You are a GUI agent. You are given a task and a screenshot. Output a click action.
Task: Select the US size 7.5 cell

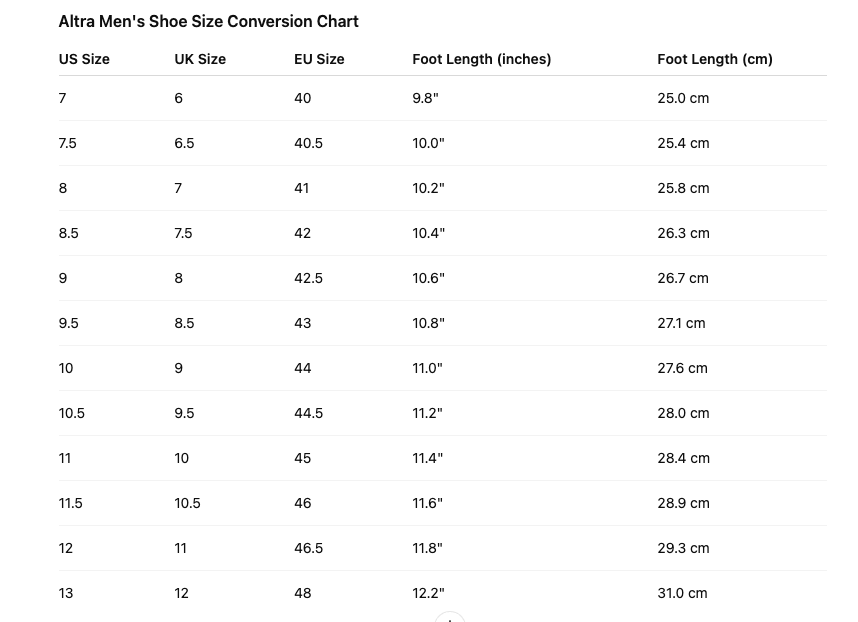pyautogui.click(x=68, y=143)
